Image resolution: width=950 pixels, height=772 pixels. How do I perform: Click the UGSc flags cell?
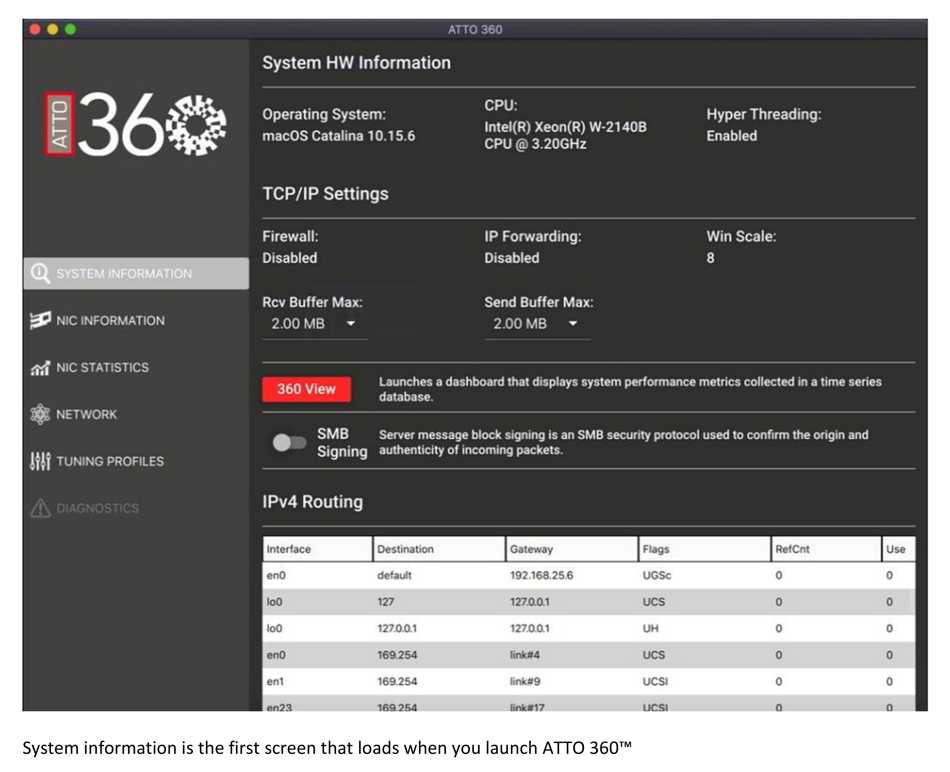click(657, 575)
